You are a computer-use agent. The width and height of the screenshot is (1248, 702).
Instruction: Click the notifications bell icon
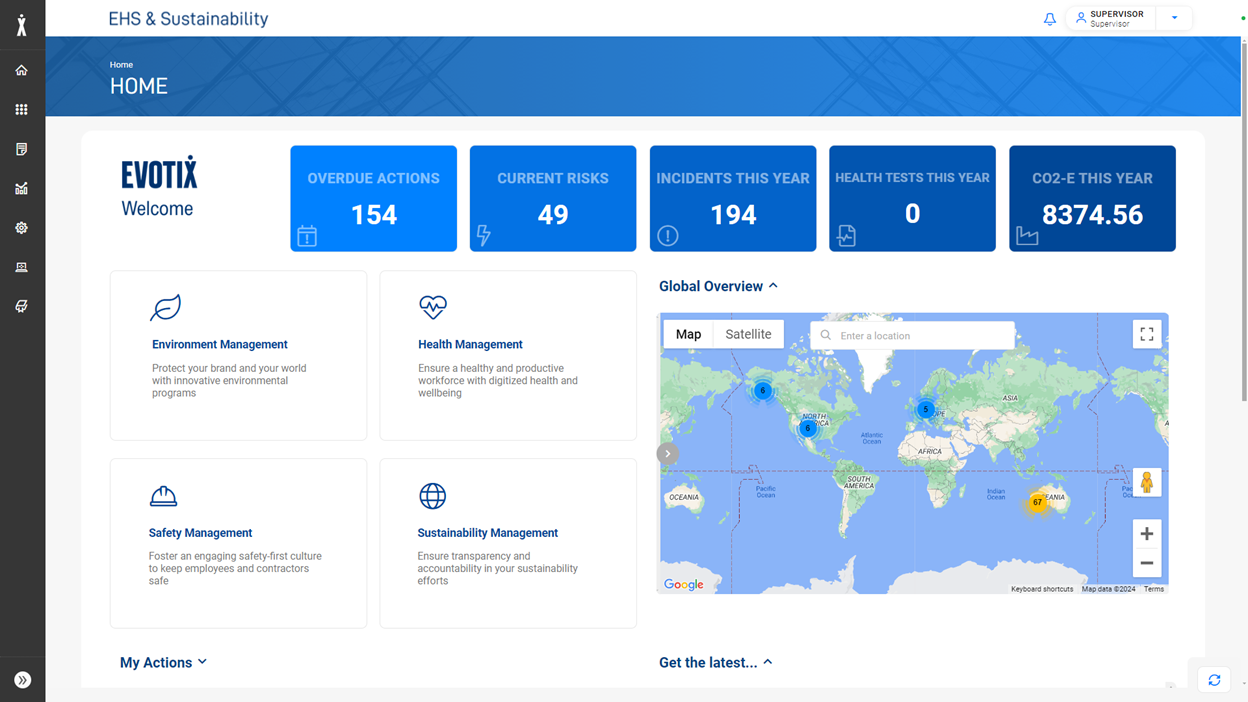[x=1049, y=18]
